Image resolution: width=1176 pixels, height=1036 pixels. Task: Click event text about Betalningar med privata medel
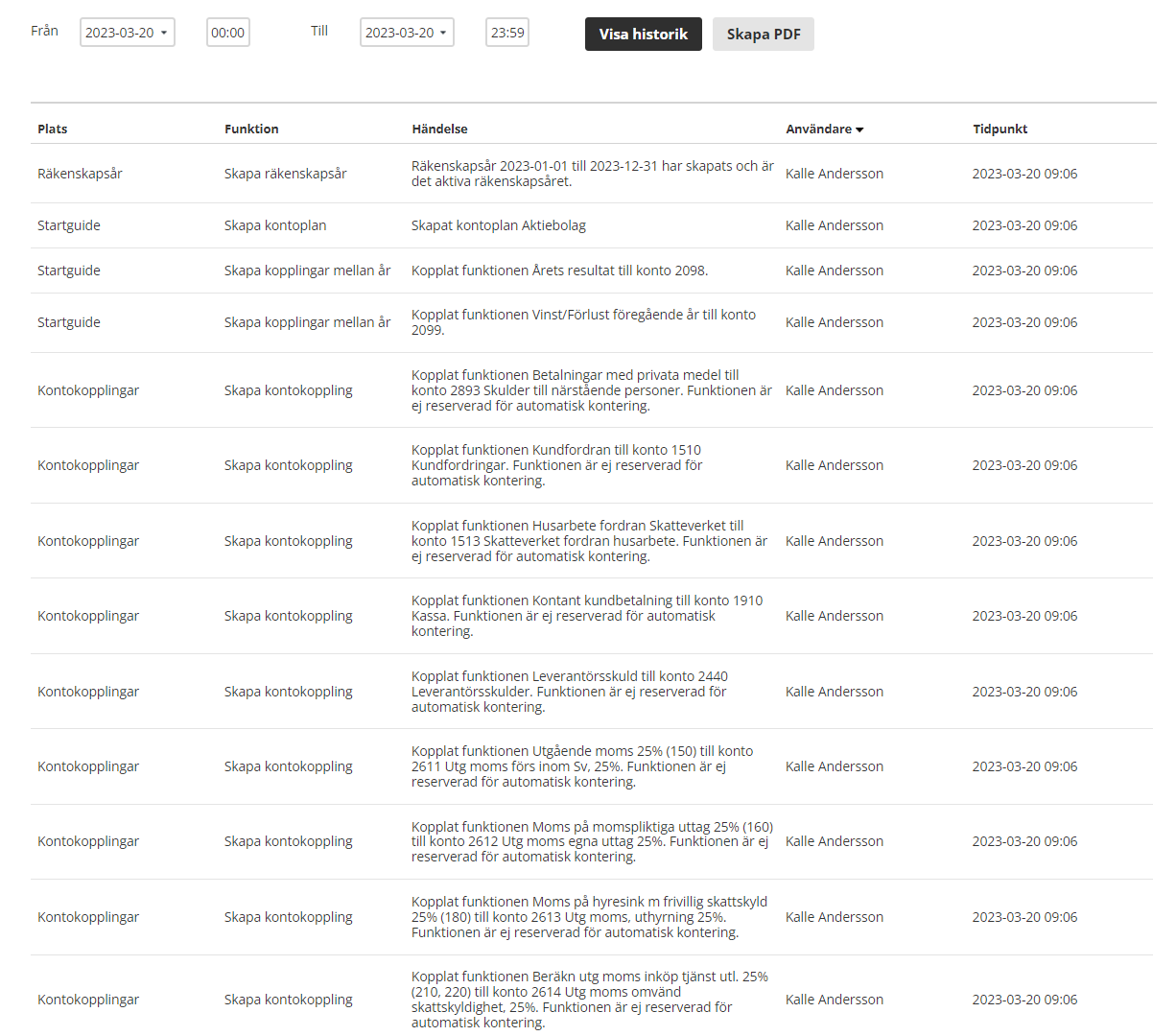(x=592, y=390)
